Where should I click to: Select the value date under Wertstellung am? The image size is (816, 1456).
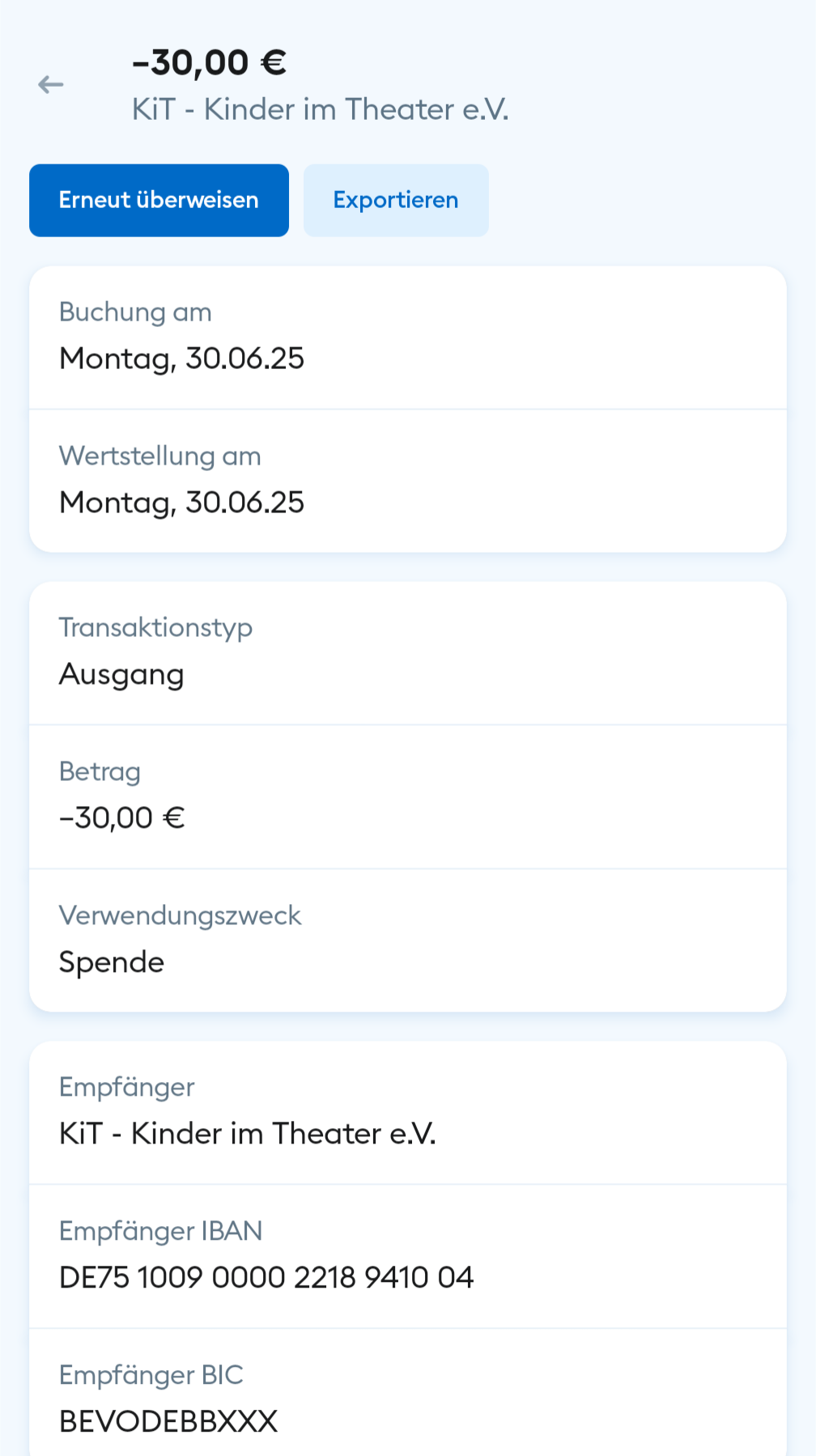click(181, 503)
